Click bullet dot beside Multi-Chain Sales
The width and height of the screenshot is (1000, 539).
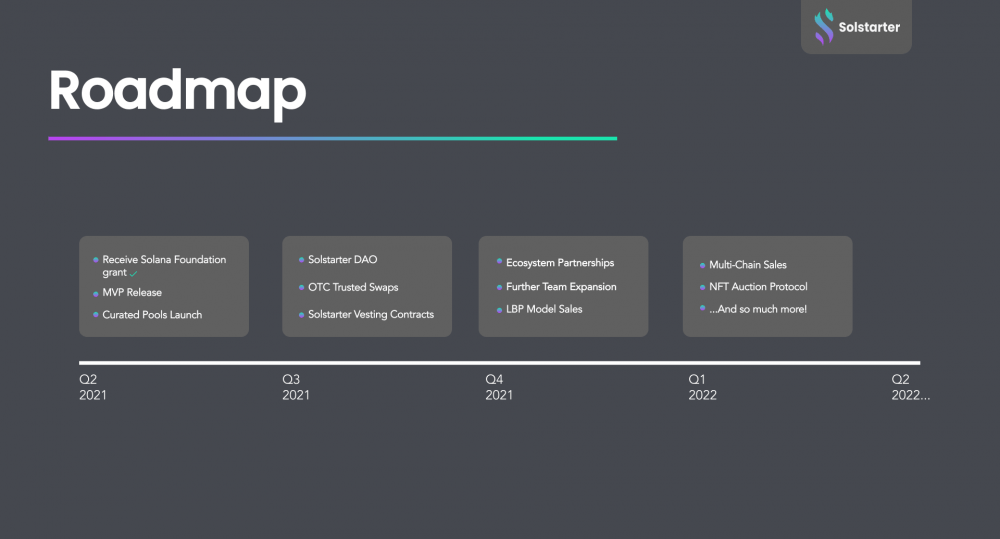click(x=702, y=265)
